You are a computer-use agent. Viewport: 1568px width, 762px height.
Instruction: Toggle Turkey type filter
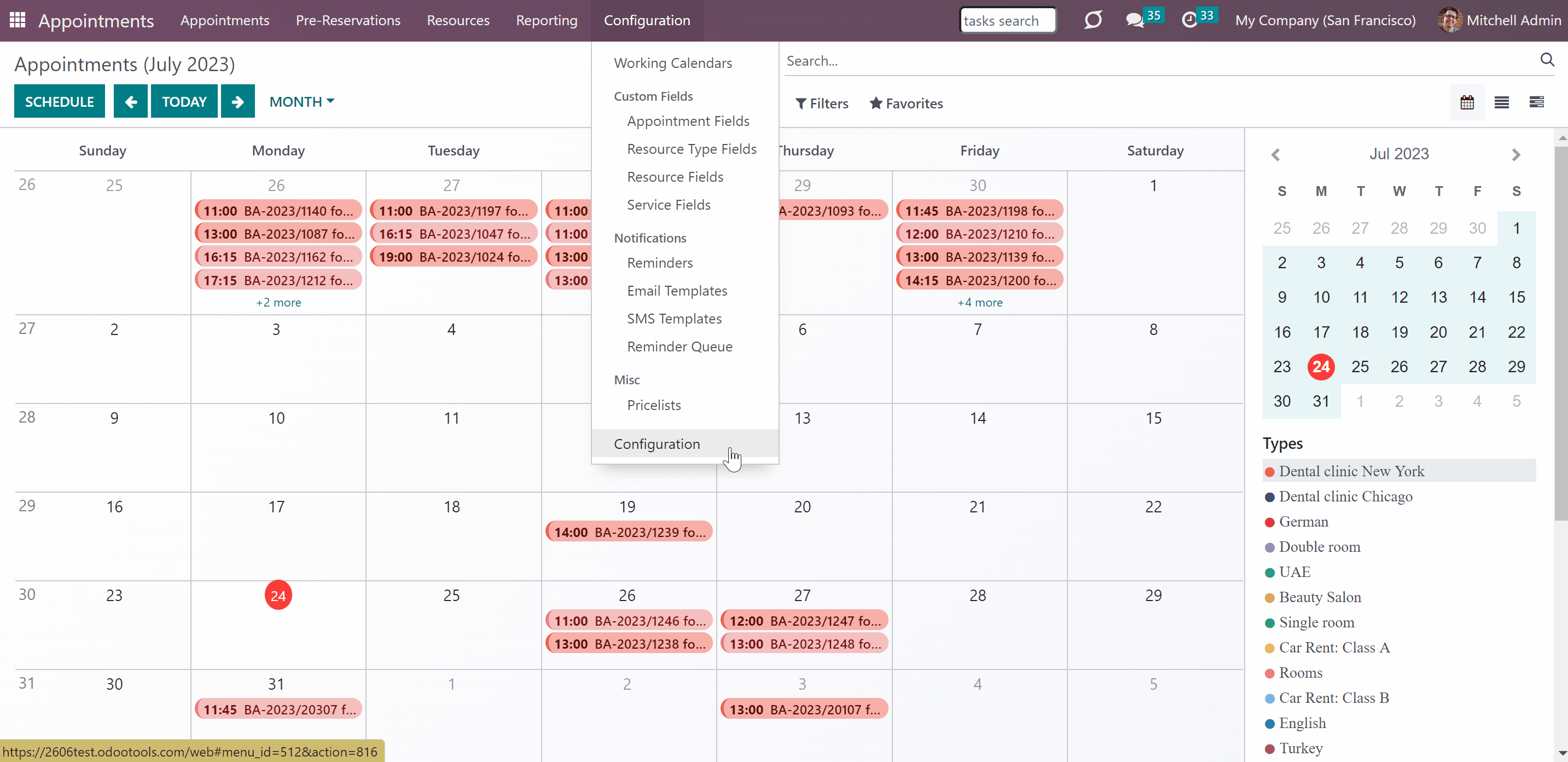1399,748
